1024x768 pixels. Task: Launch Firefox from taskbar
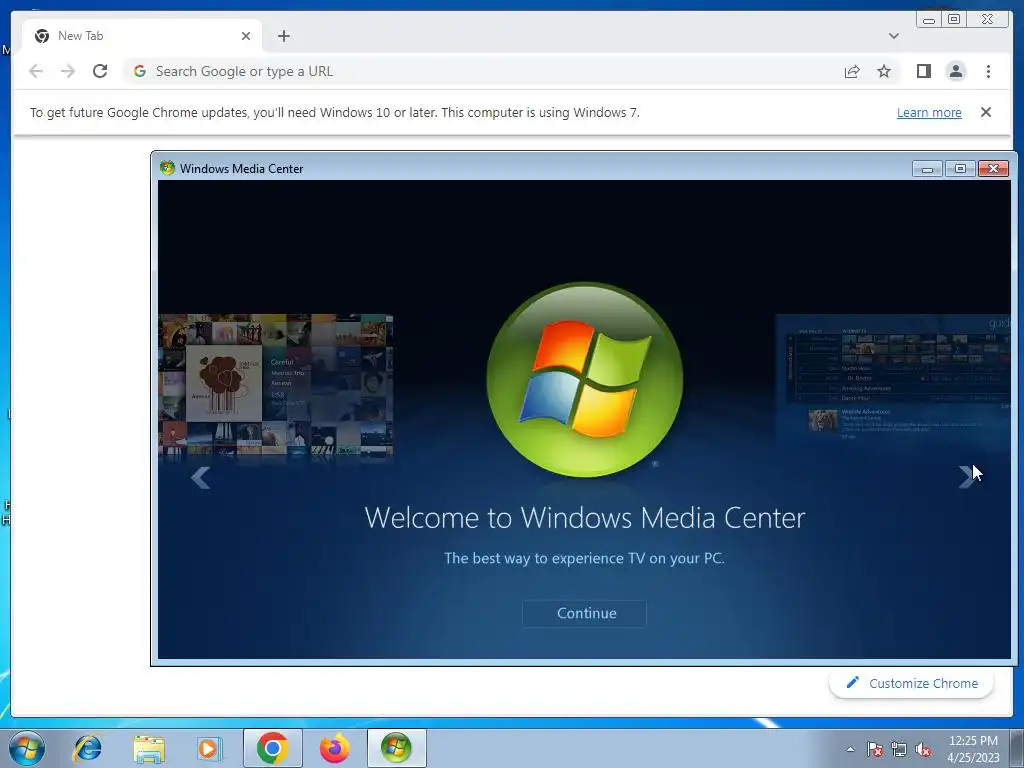pos(334,748)
